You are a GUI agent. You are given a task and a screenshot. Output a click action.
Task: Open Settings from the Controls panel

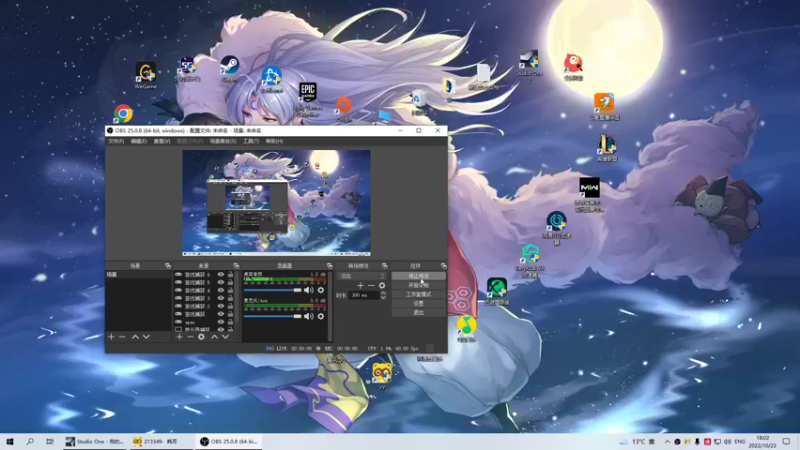(x=418, y=304)
